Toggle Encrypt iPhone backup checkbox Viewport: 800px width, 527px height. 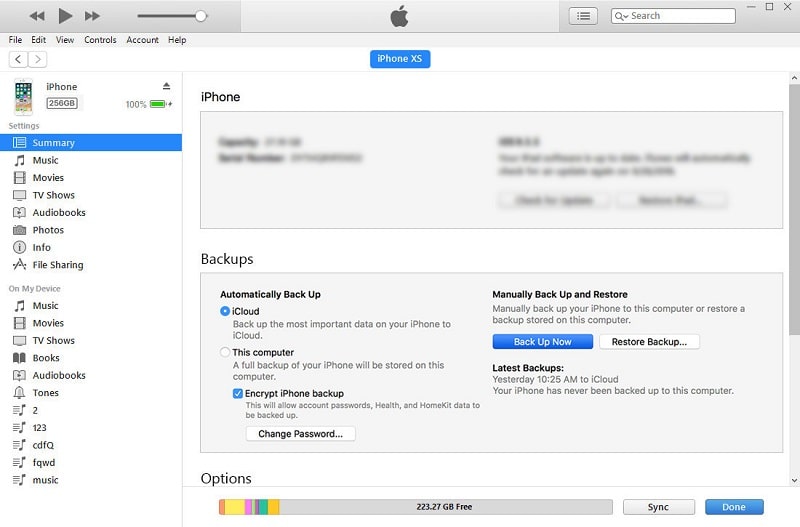pos(237,393)
